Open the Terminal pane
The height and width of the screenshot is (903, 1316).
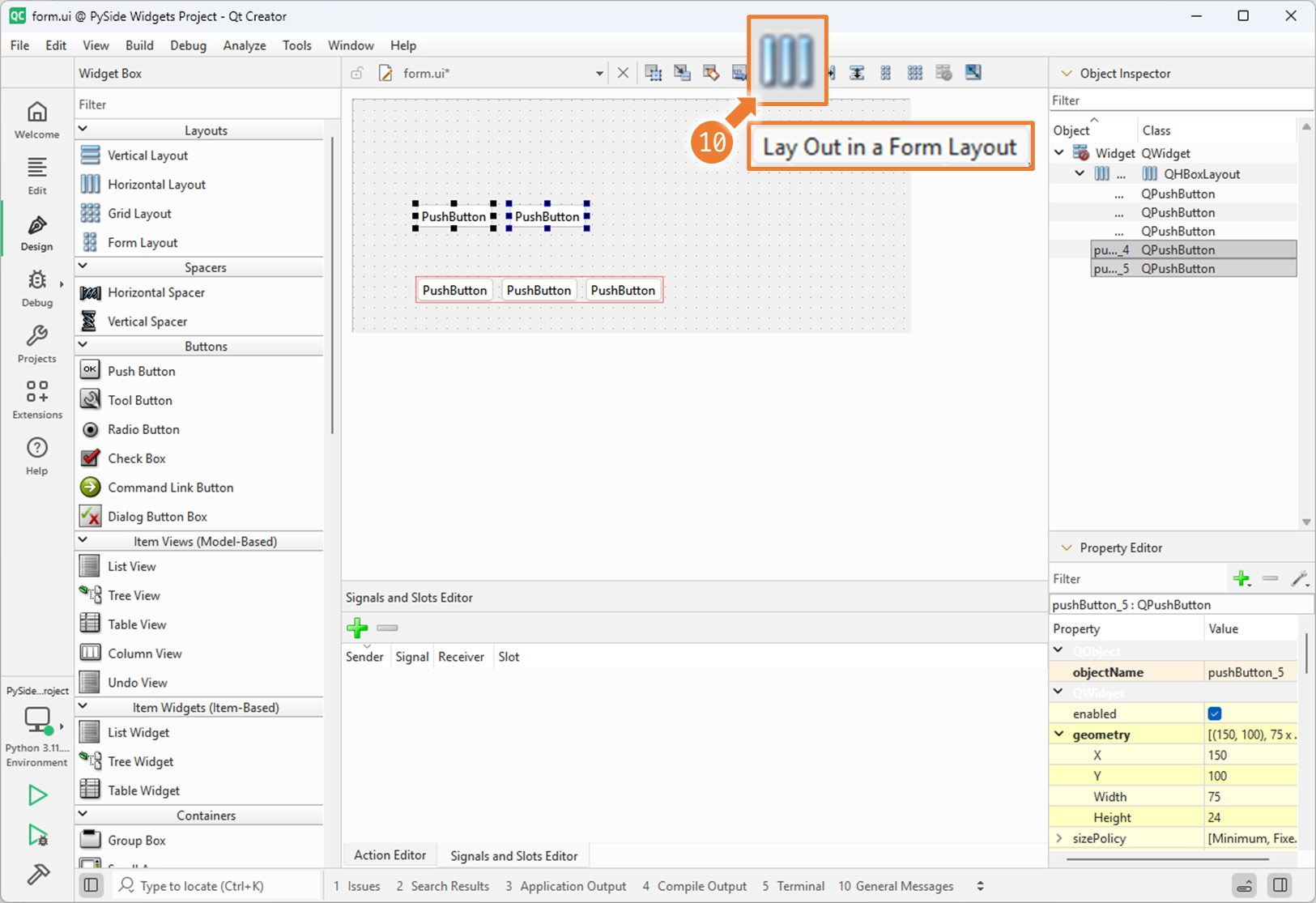(x=794, y=886)
